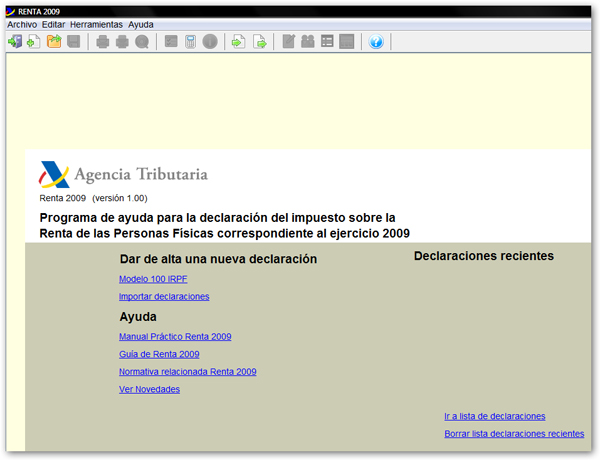The width and height of the screenshot is (600, 460).
Task: Open Normativa relacionada Renta 2009 link
Action: pyautogui.click(x=188, y=372)
